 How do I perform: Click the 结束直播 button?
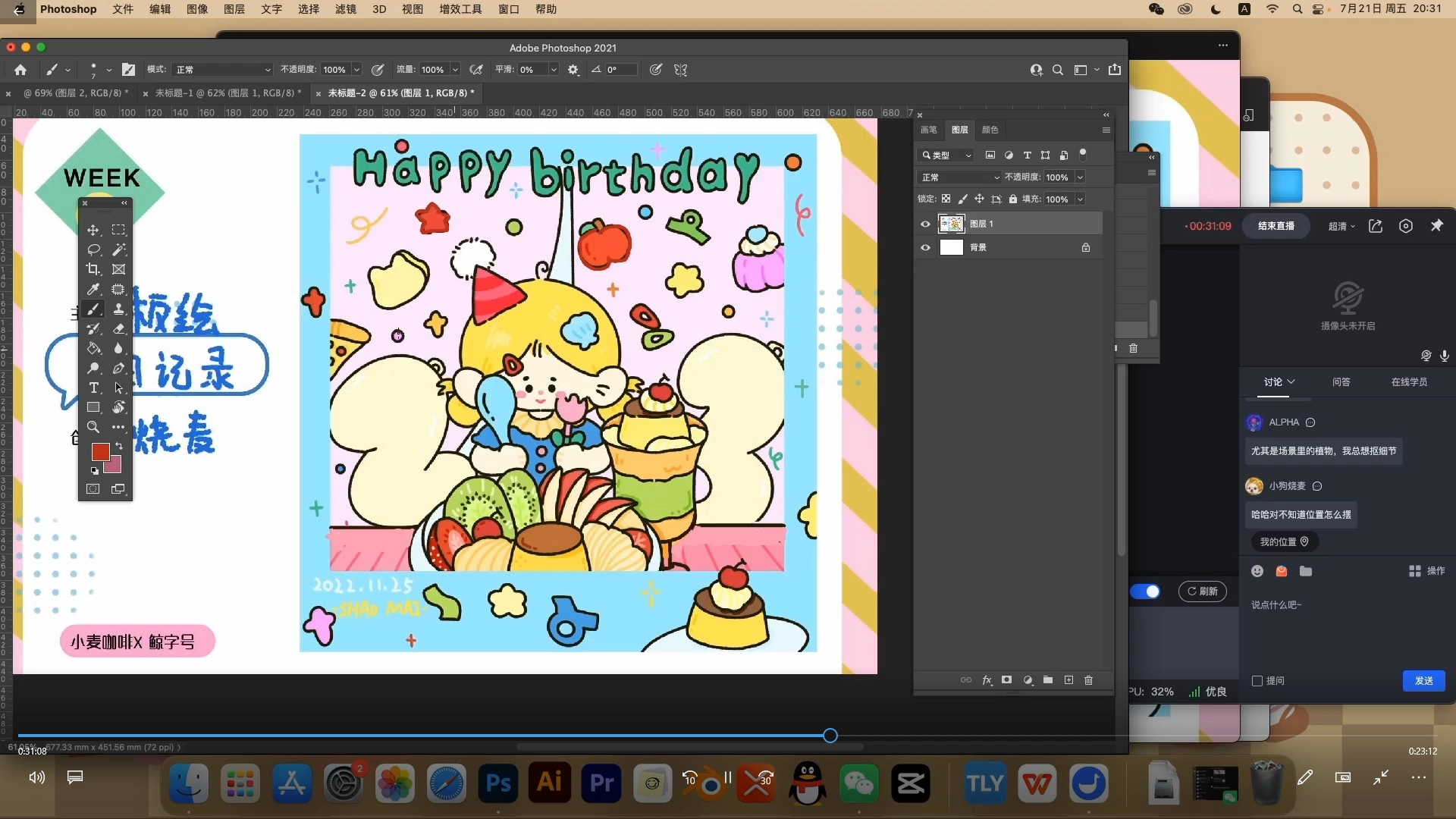click(1276, 226)
